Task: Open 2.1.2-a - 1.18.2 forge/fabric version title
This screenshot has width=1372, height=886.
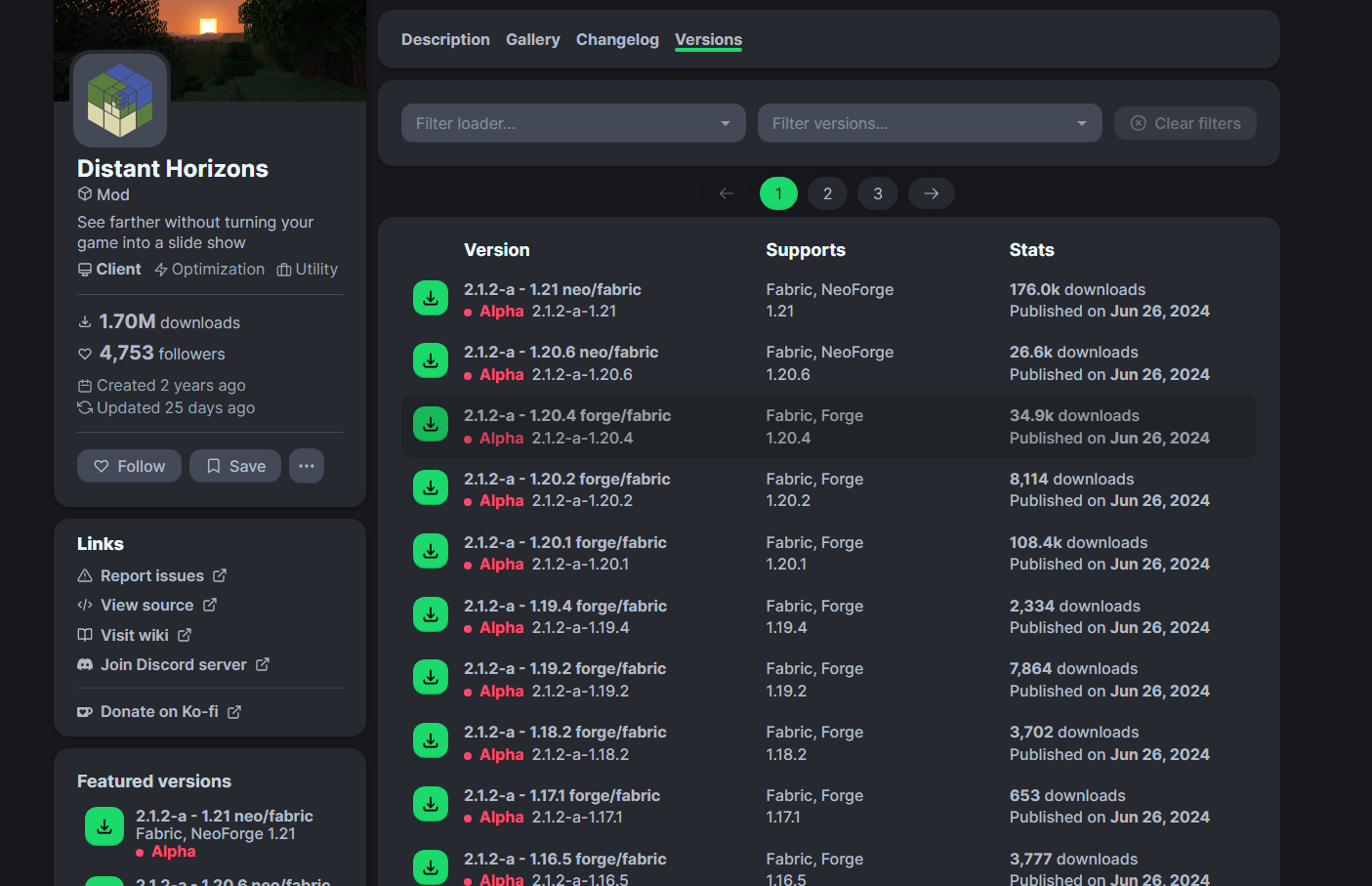Action: (565, 732)
